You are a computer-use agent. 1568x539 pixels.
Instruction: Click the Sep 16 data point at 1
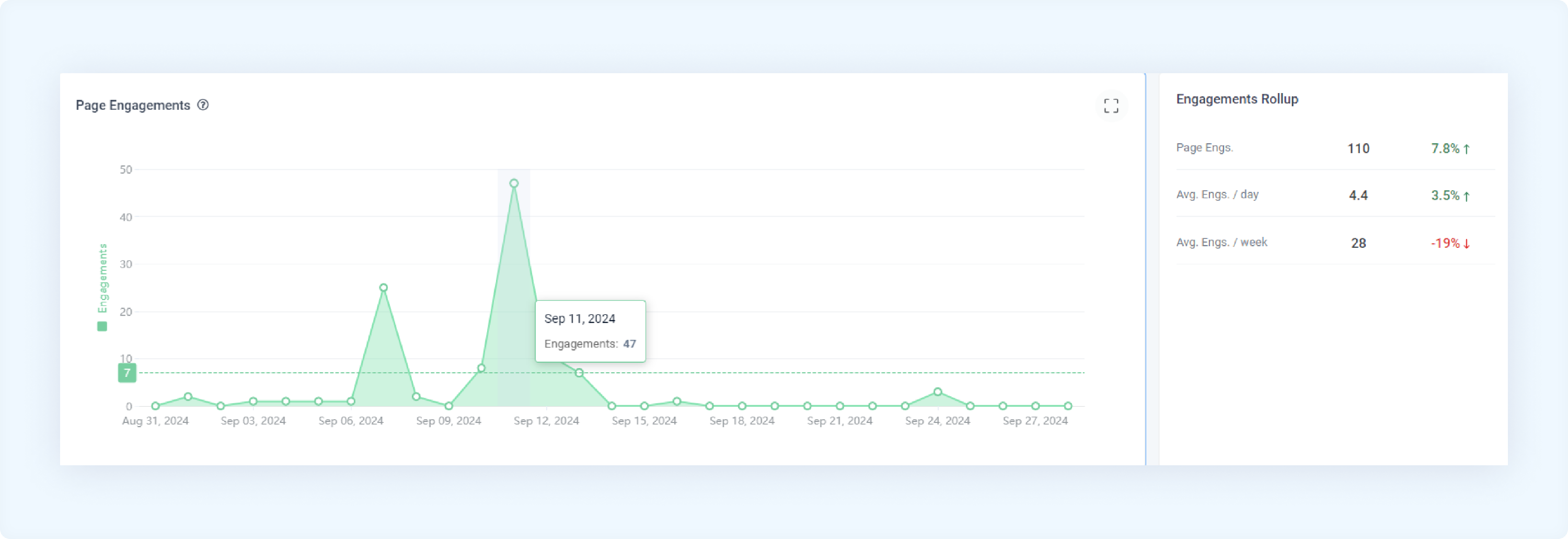[677, 402]
